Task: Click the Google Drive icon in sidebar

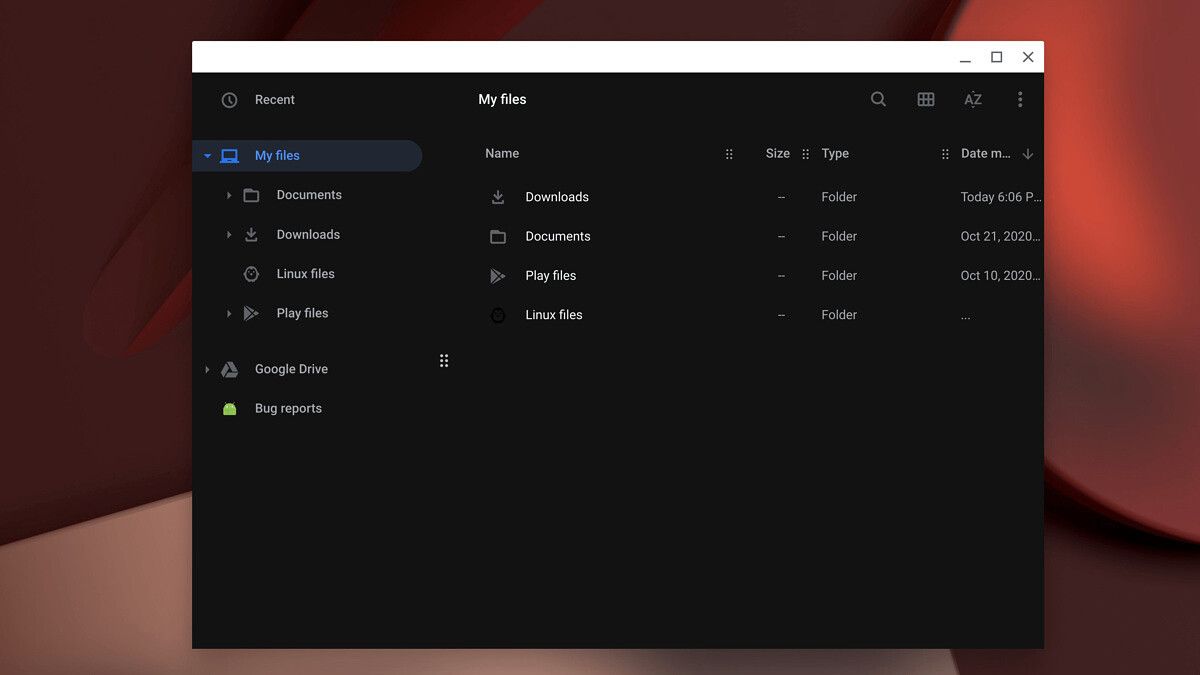Action: pos(229,368)
